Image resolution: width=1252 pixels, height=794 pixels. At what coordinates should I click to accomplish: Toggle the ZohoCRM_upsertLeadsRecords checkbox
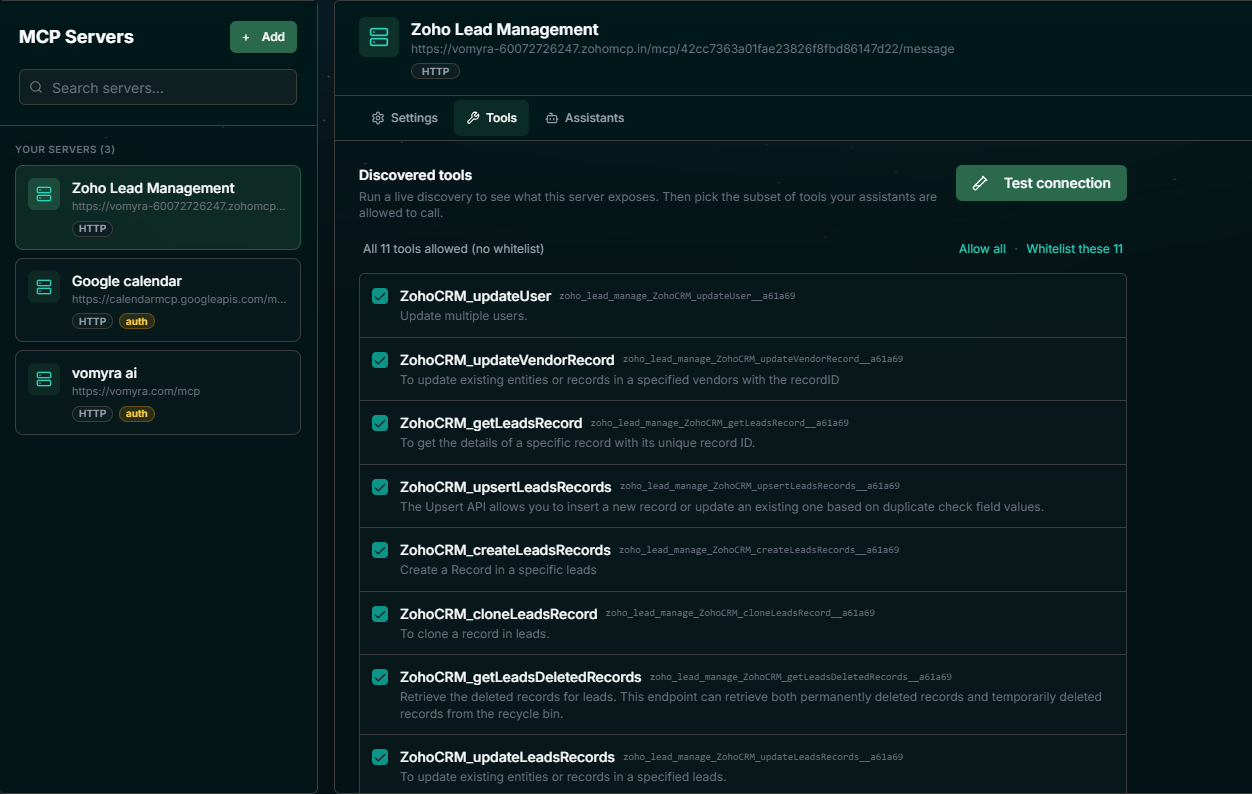[380, 487]
